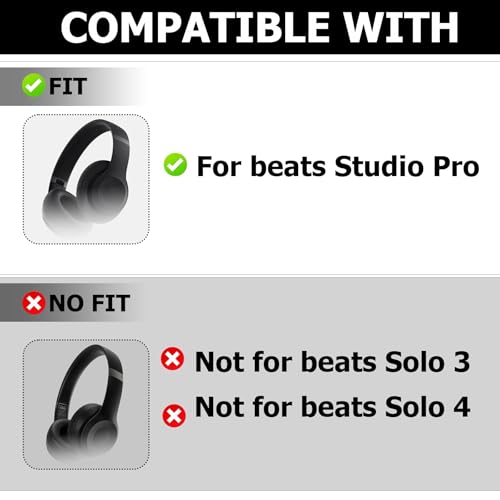Click the "Not for beats Solo 4" text
Image resolution: width=500 pixels, height=500 pixels.
coord(332,407)
